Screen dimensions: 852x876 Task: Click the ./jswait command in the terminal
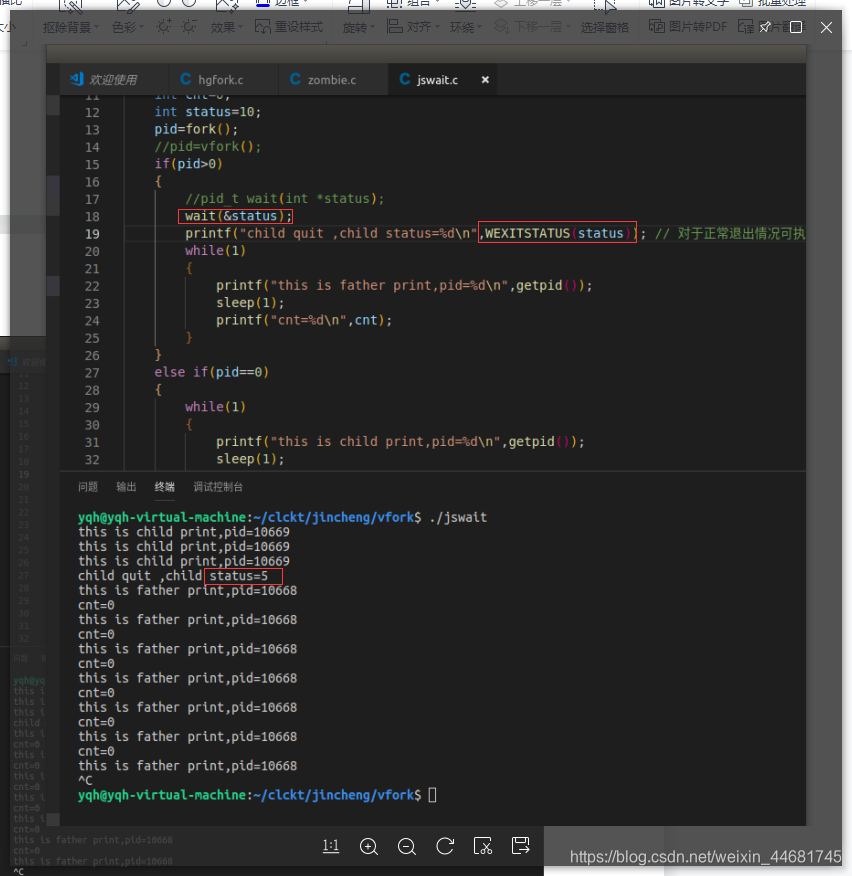[458, 517]
